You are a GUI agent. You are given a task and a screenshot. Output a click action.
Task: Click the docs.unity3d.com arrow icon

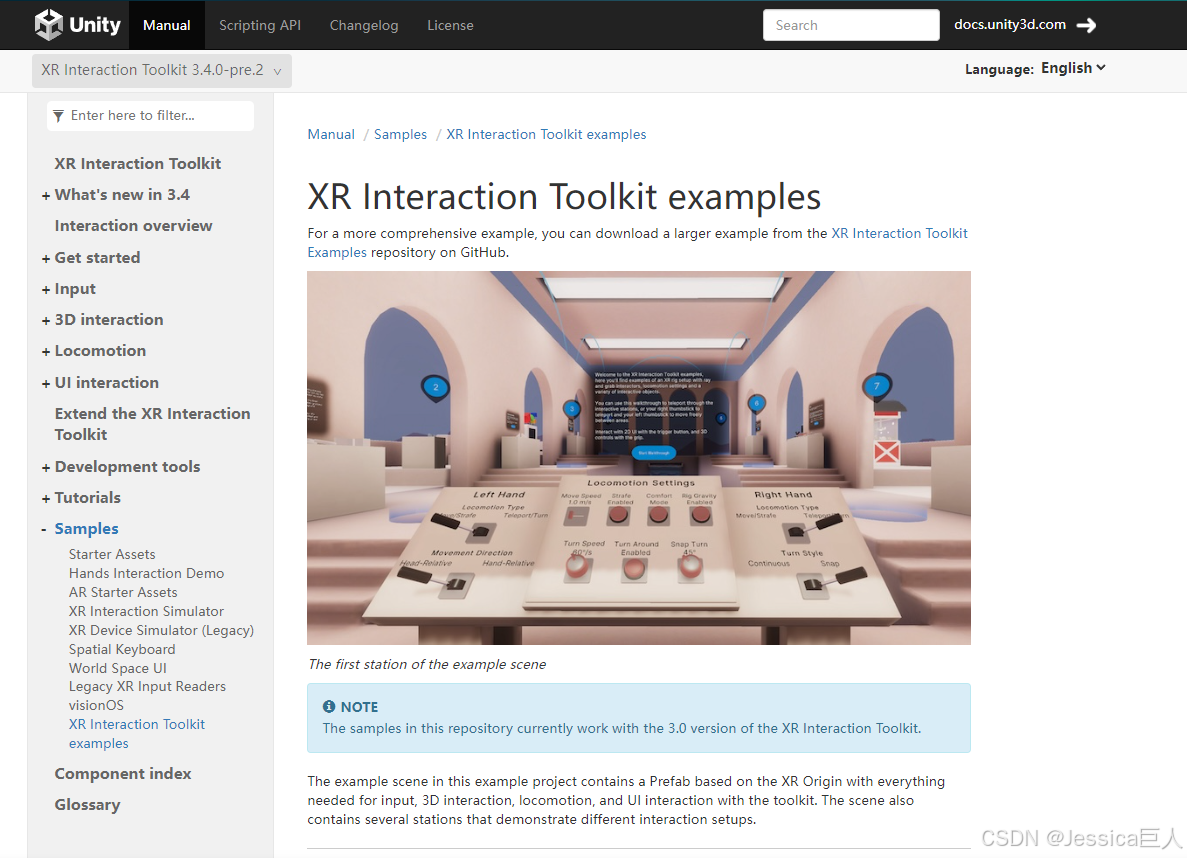(1086, 25)
